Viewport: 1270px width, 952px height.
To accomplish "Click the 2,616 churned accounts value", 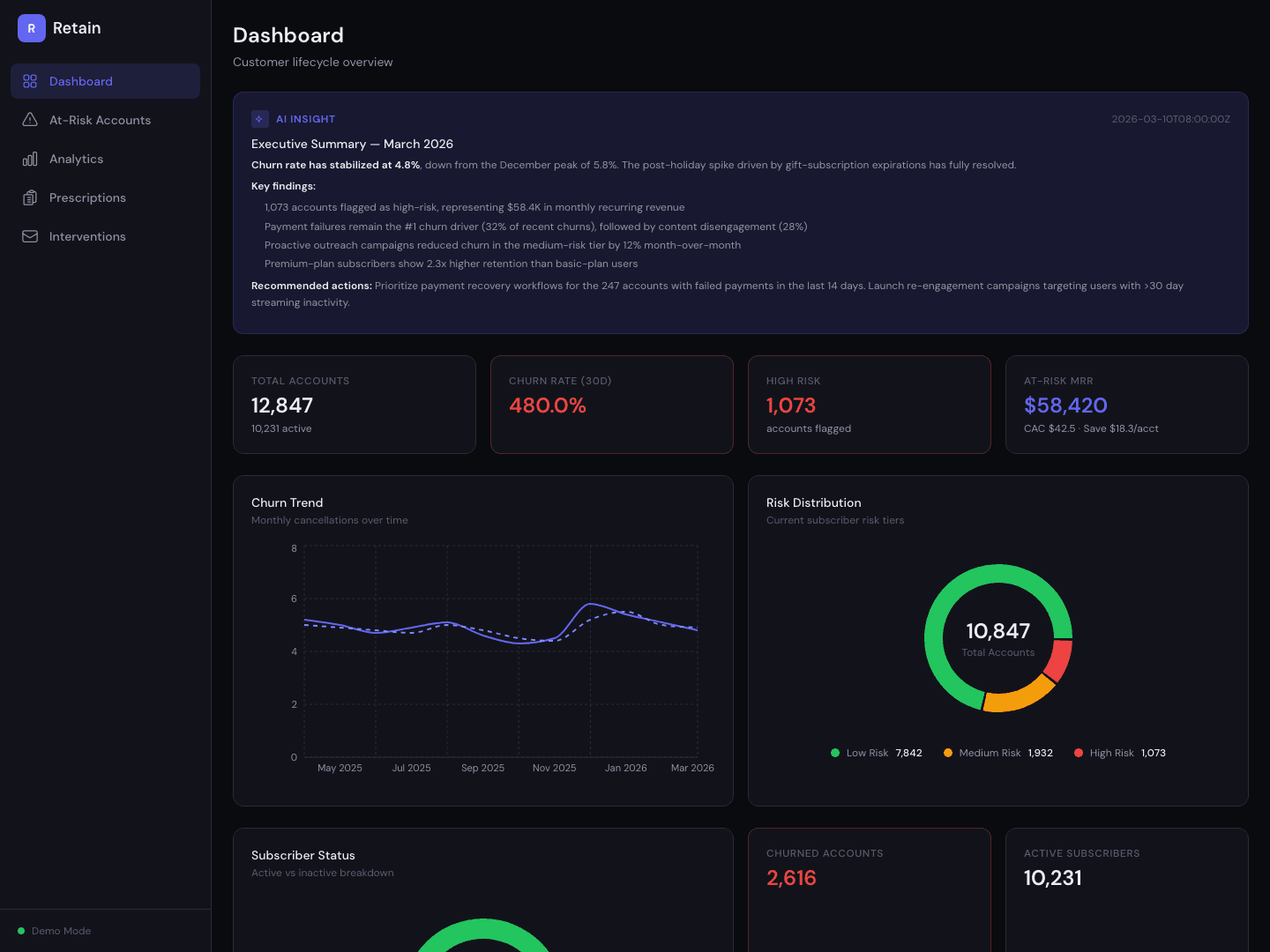I will (x=791, y=878).
